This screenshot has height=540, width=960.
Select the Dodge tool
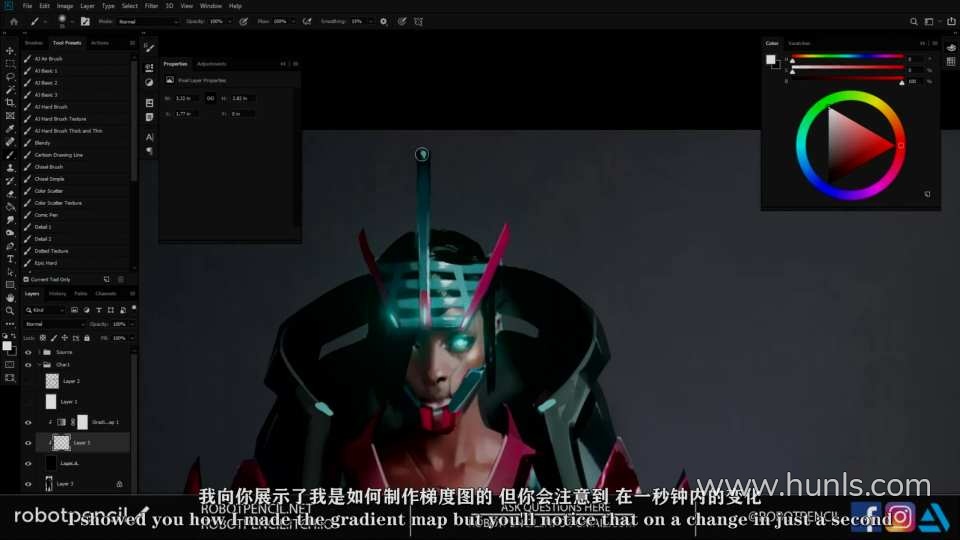(x=10, y=233)
